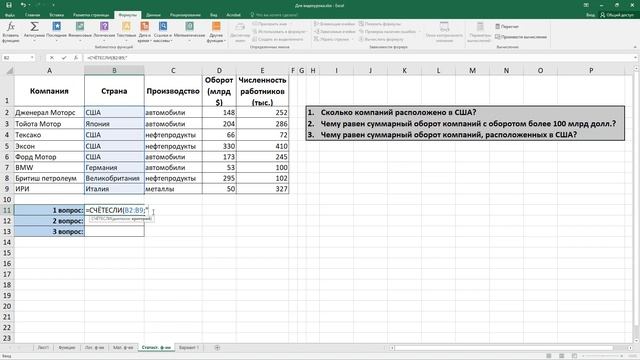
Task: Open the Лист1 sheet tab
Action: tap(43, 347)
